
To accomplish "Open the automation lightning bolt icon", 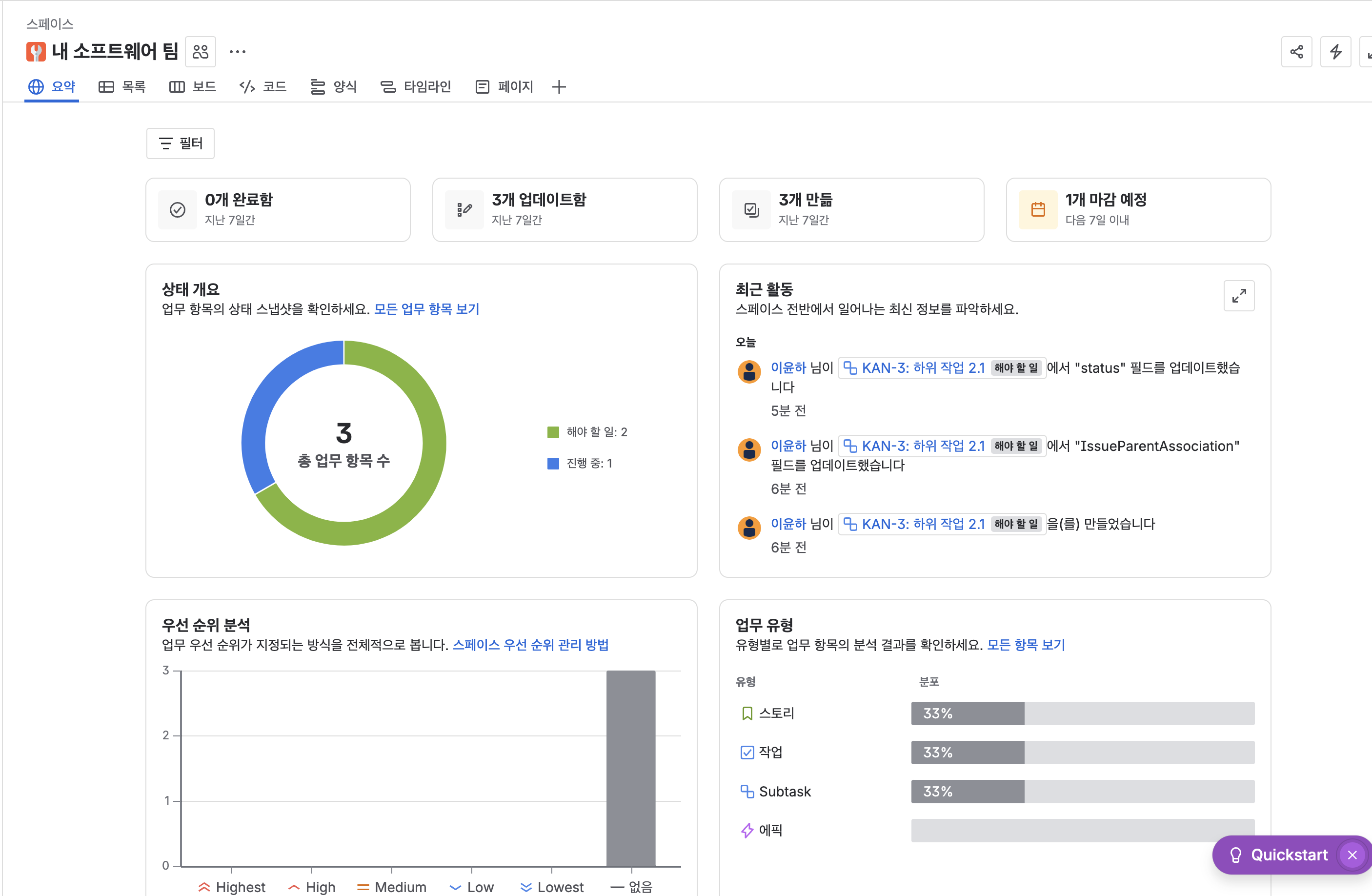I will (1335, 52).
